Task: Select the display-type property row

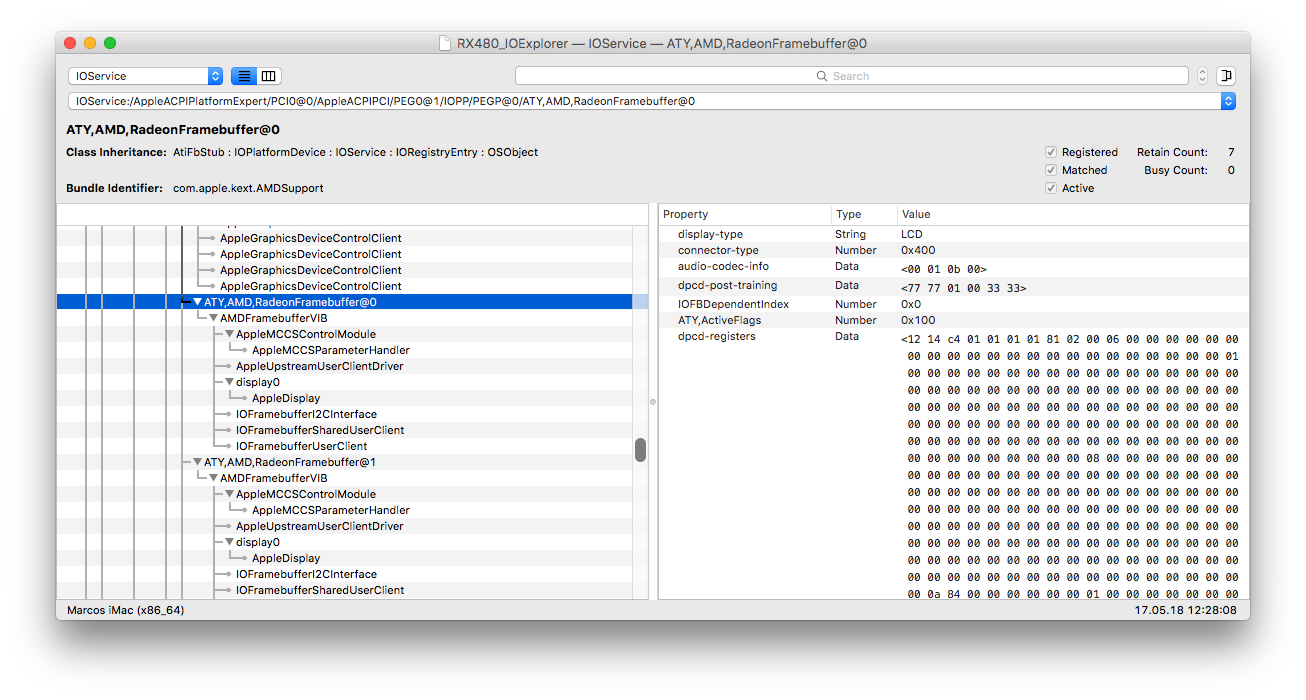Action: [x=953, y=234]
